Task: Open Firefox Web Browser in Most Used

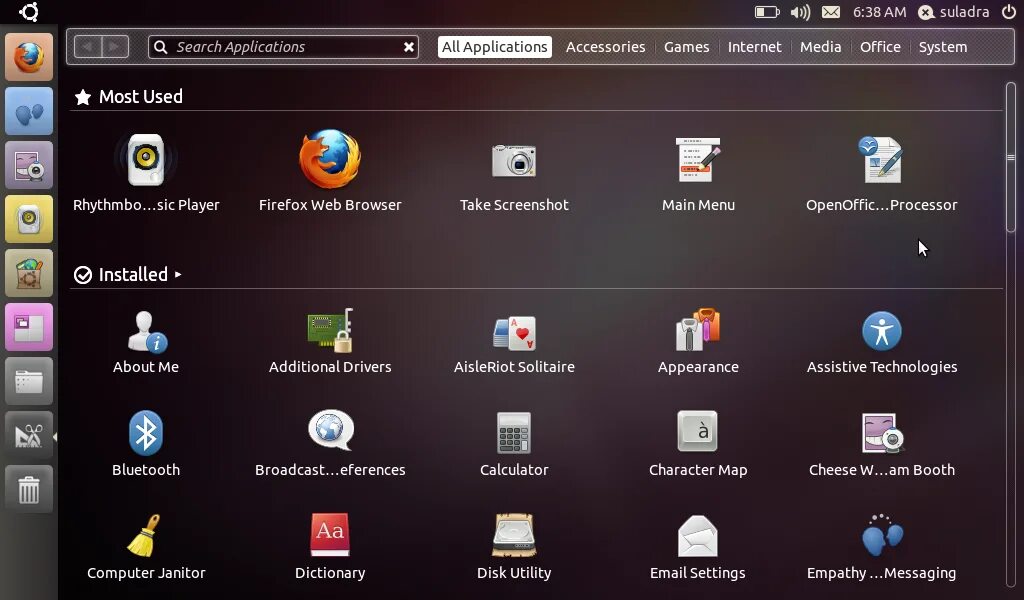Action: [330, 172]
